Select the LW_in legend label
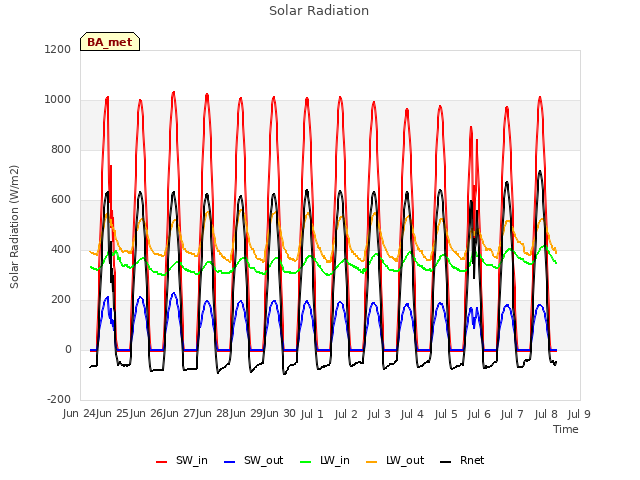Viewport: 640px width, 480px height. (x=335, y=460)
